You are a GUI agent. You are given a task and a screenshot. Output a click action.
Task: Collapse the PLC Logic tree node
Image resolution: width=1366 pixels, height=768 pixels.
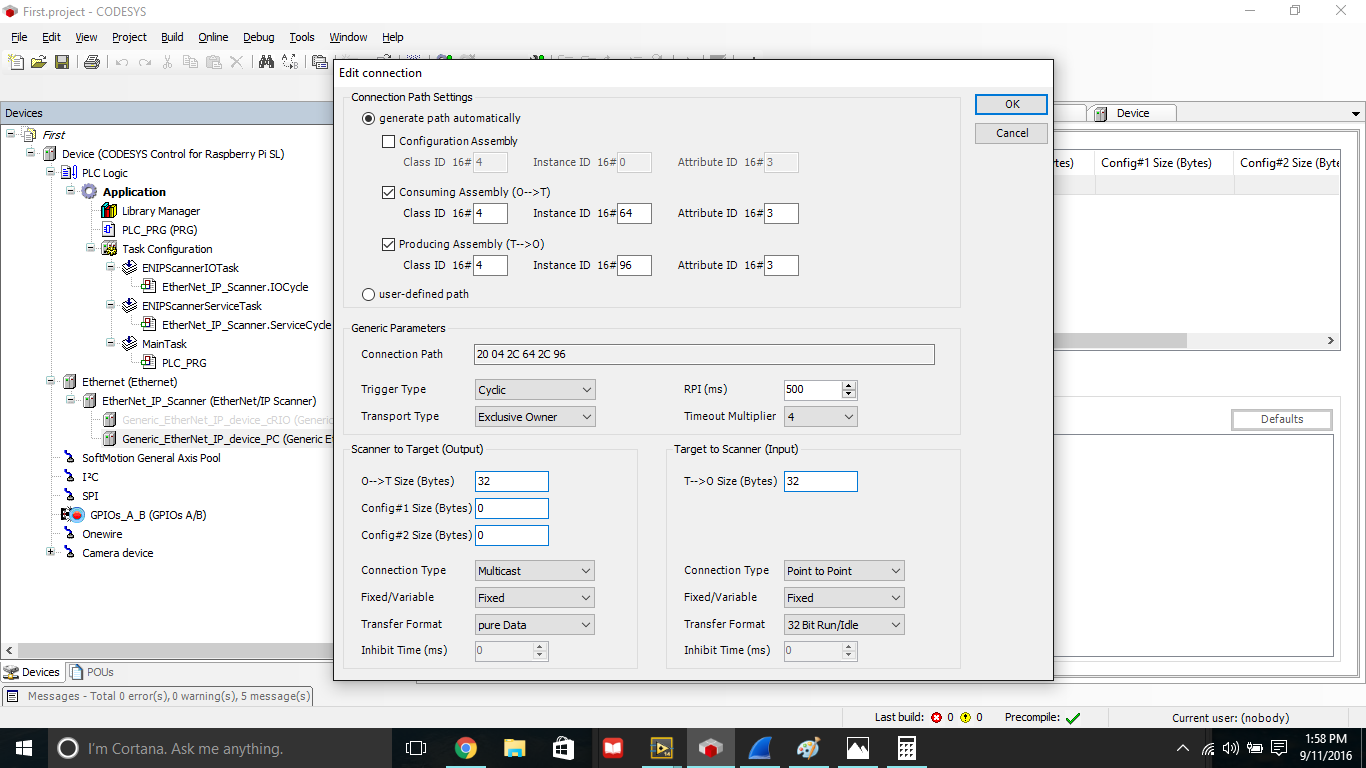tap(51, 173)
